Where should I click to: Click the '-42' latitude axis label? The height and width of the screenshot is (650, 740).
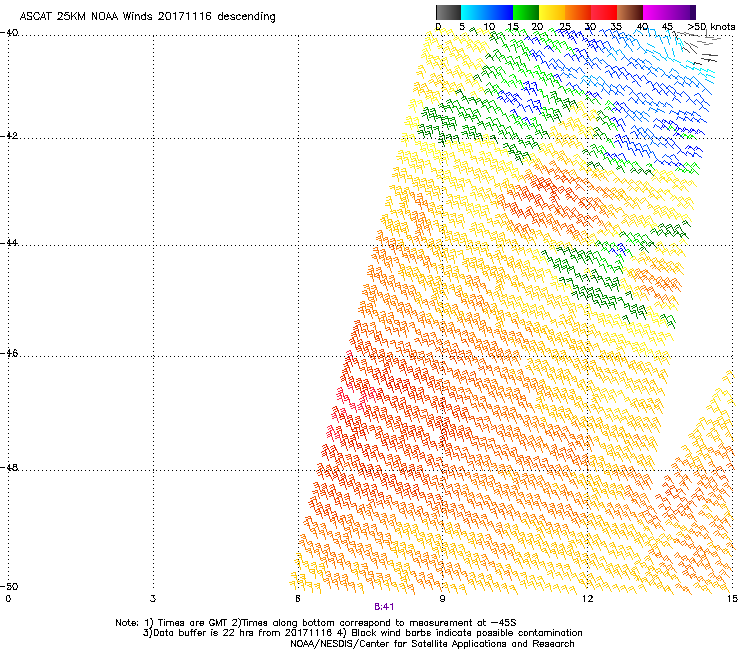click(9, 135)
